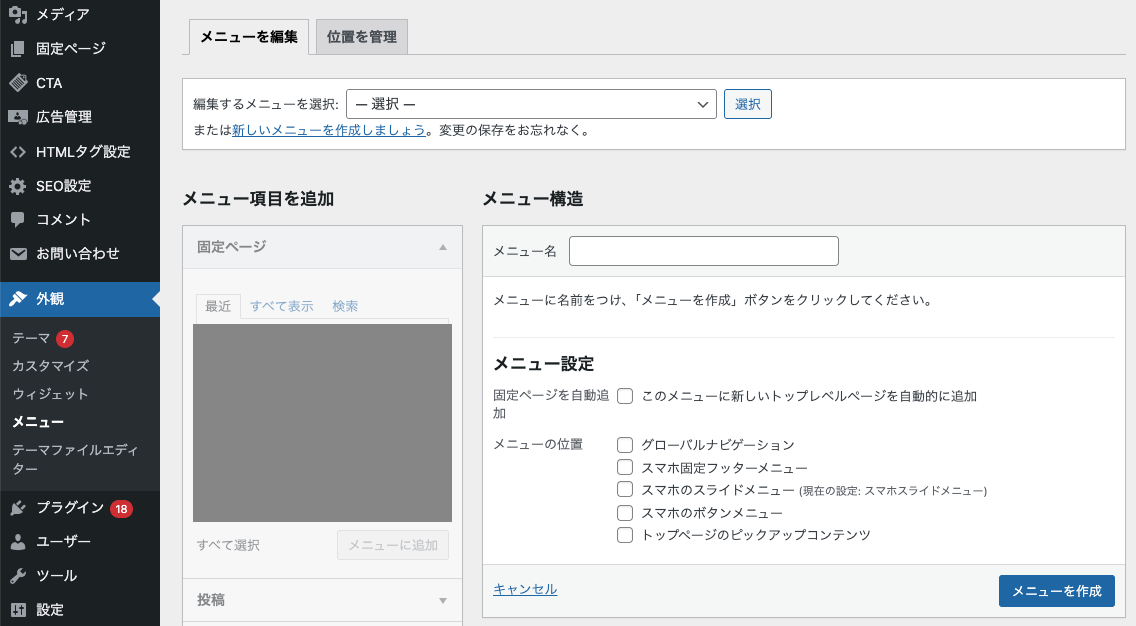Open the ツール sidebar label
This screenshot has height=626, width=1136.
click(57, 576)
